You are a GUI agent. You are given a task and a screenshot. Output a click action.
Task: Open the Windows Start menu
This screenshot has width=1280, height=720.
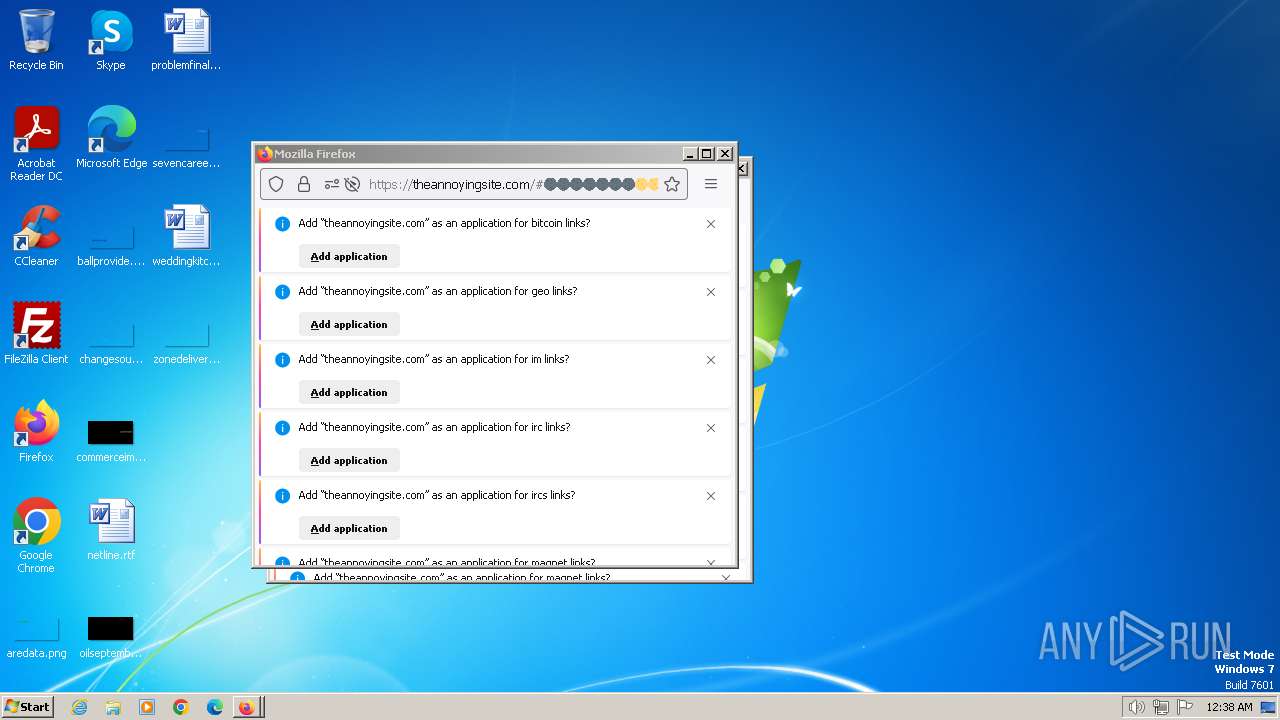pos(27,706)
